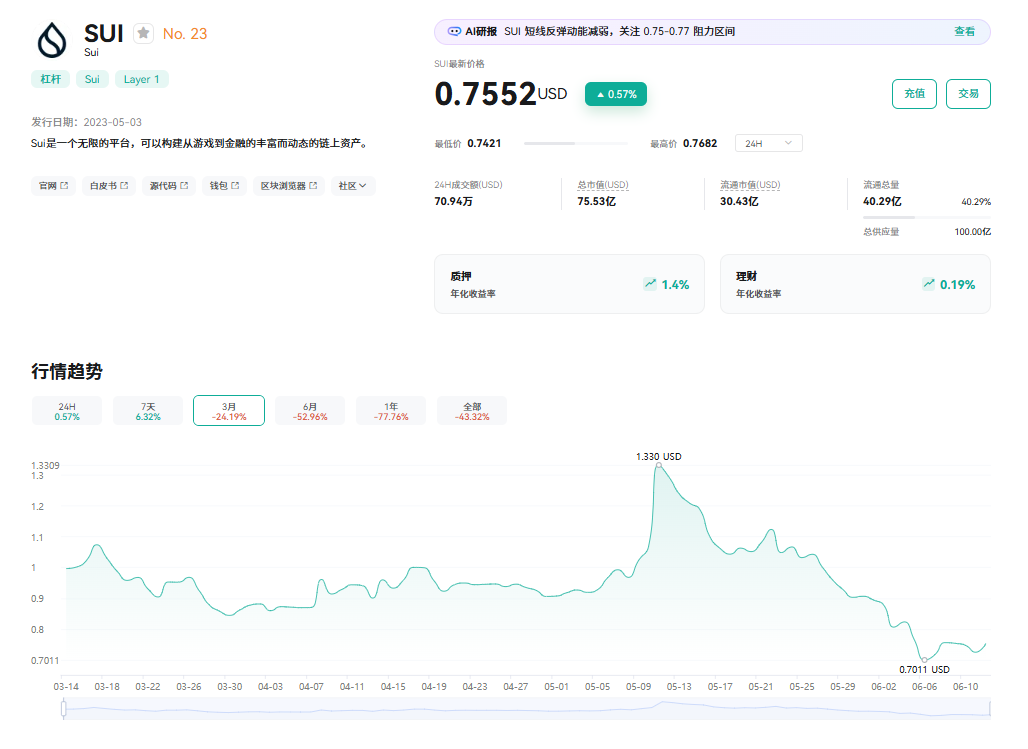Select the 7天 trend tab

(x=148, y=411)
